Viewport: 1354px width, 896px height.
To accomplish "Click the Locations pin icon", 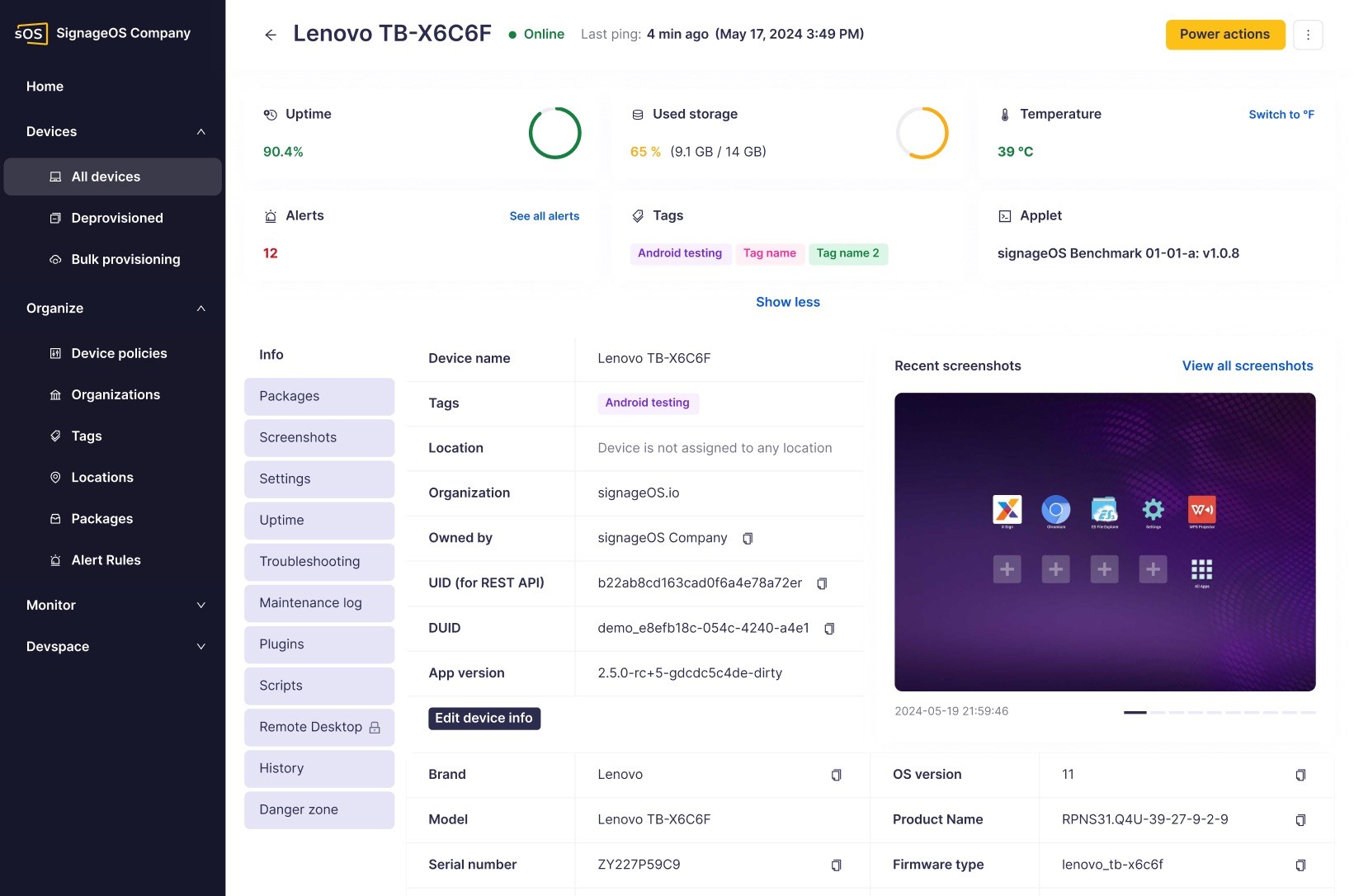I will [x=55, y=477].
